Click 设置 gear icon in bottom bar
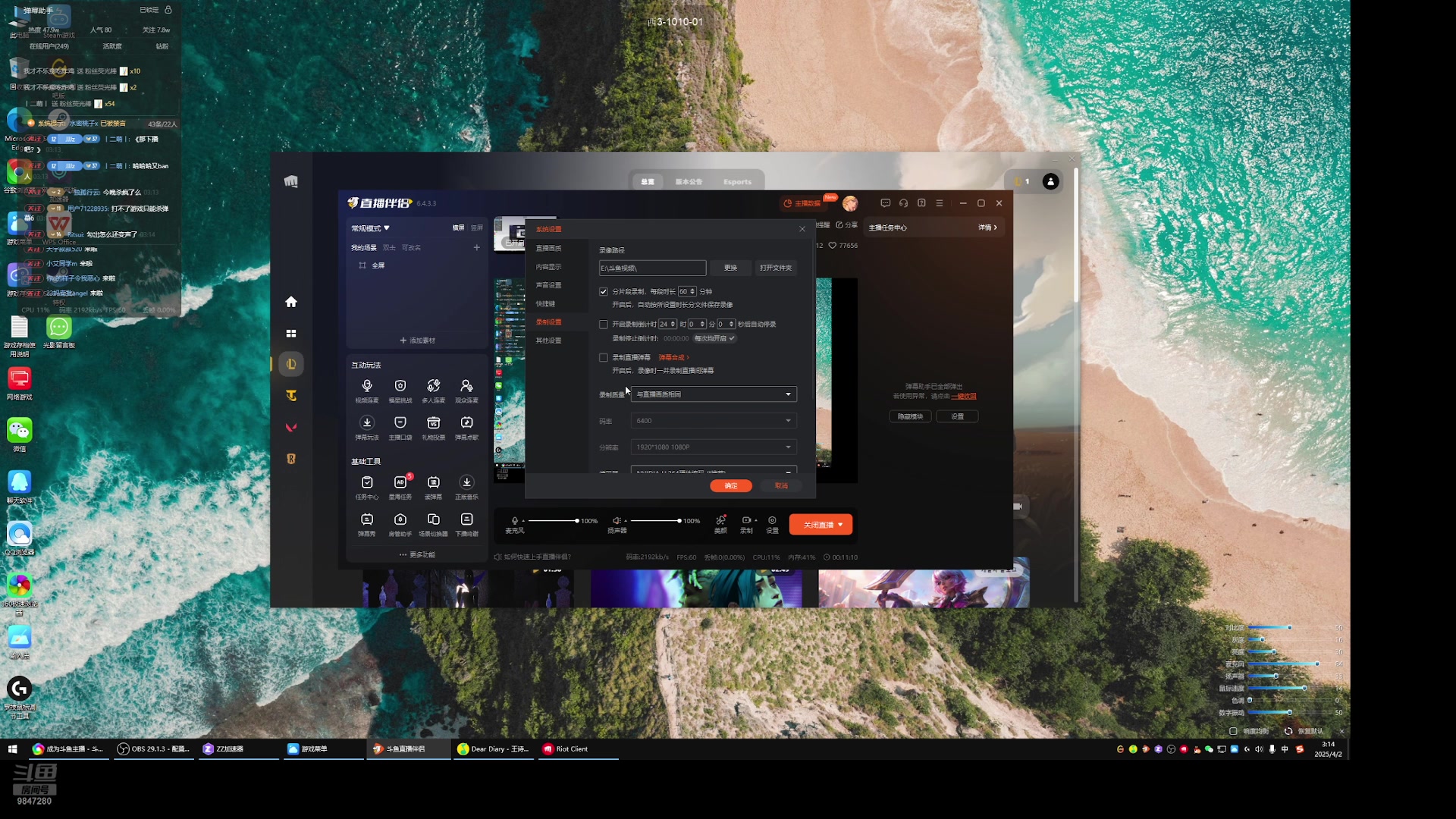 [x=772, y=521]
